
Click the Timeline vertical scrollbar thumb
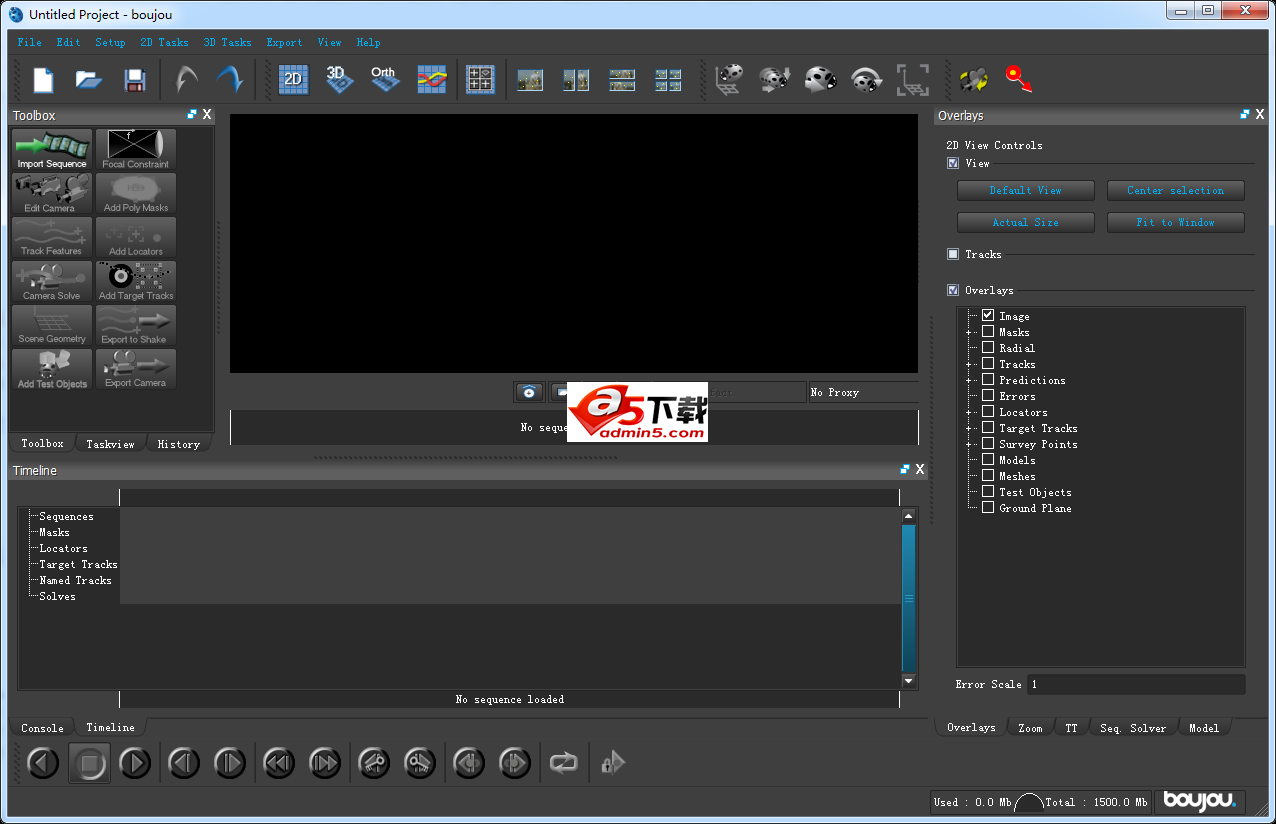tap(908, 598)
